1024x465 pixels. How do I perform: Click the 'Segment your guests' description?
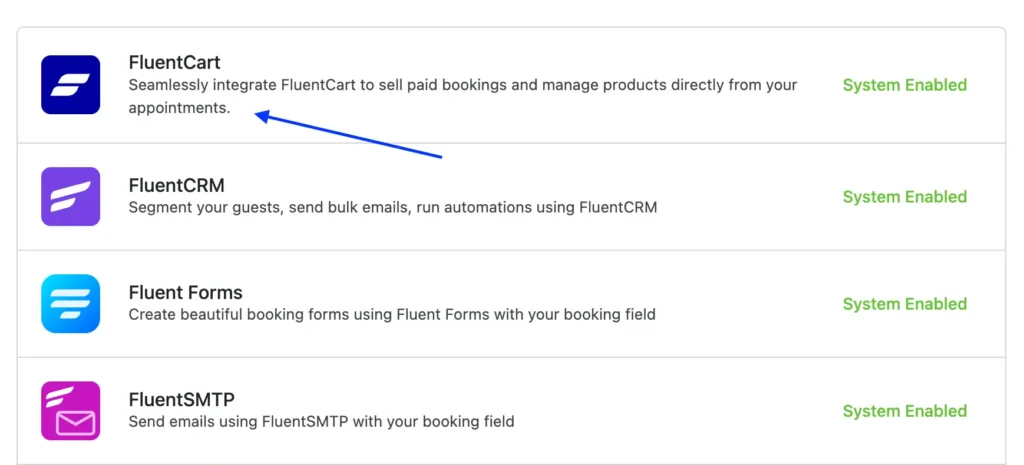(392, 208)
